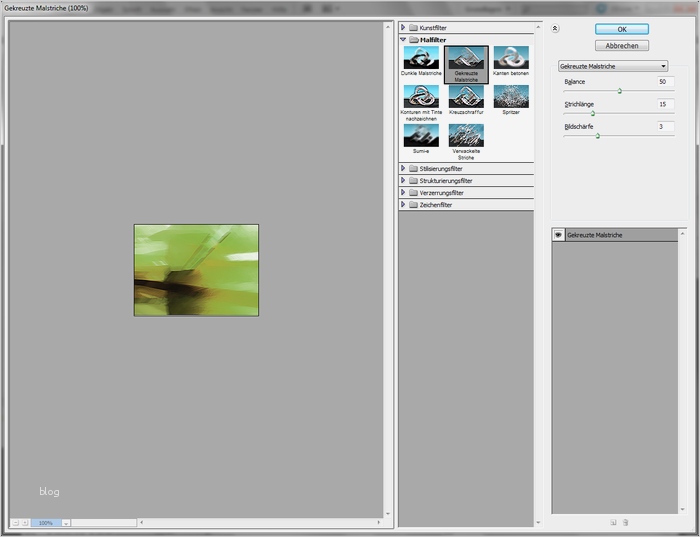Click the Balance slider handle
The height and width of the screenshot is (537, 700).
[x=620, y=91]
